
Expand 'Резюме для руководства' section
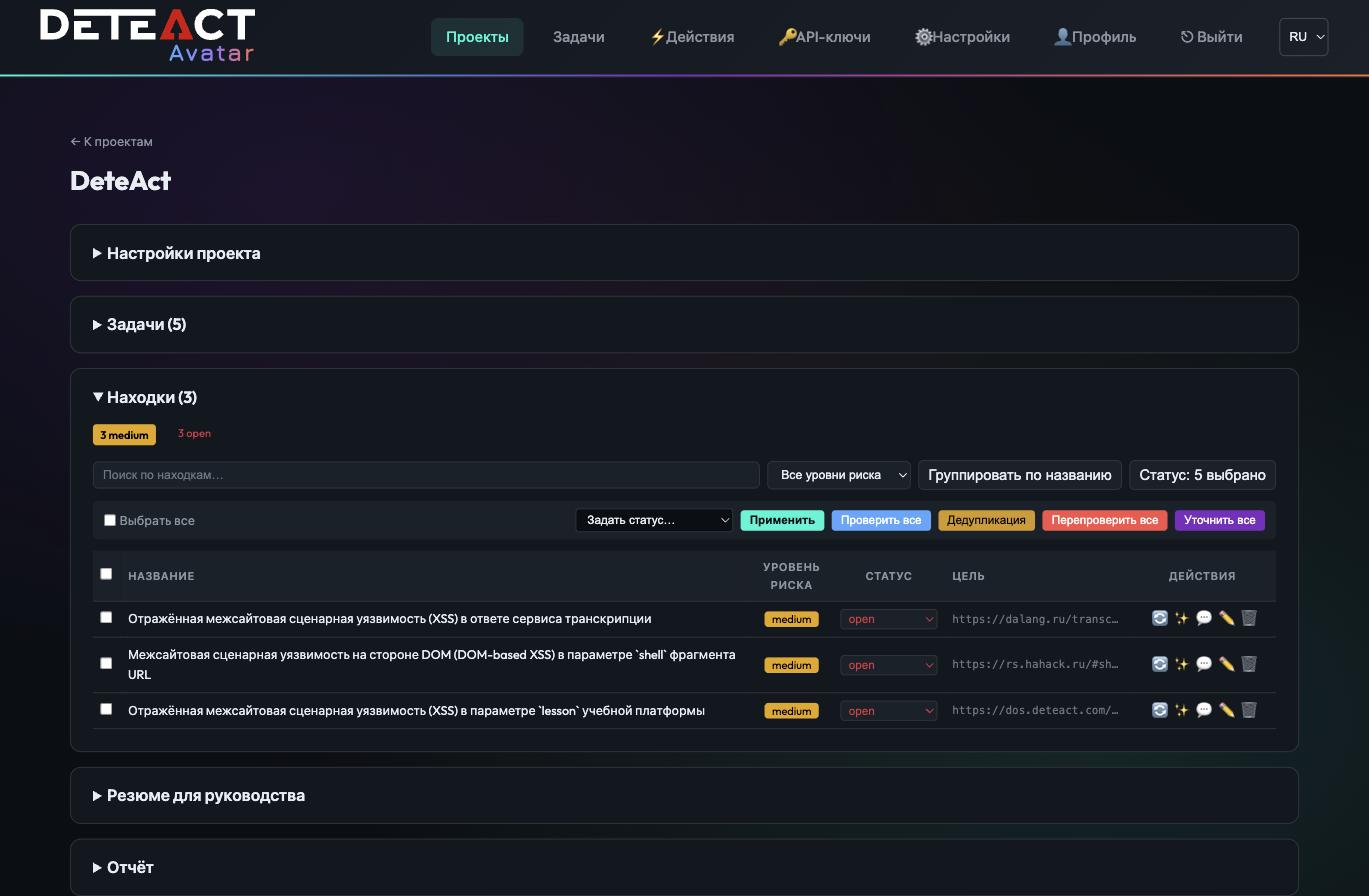pos(198,795)
